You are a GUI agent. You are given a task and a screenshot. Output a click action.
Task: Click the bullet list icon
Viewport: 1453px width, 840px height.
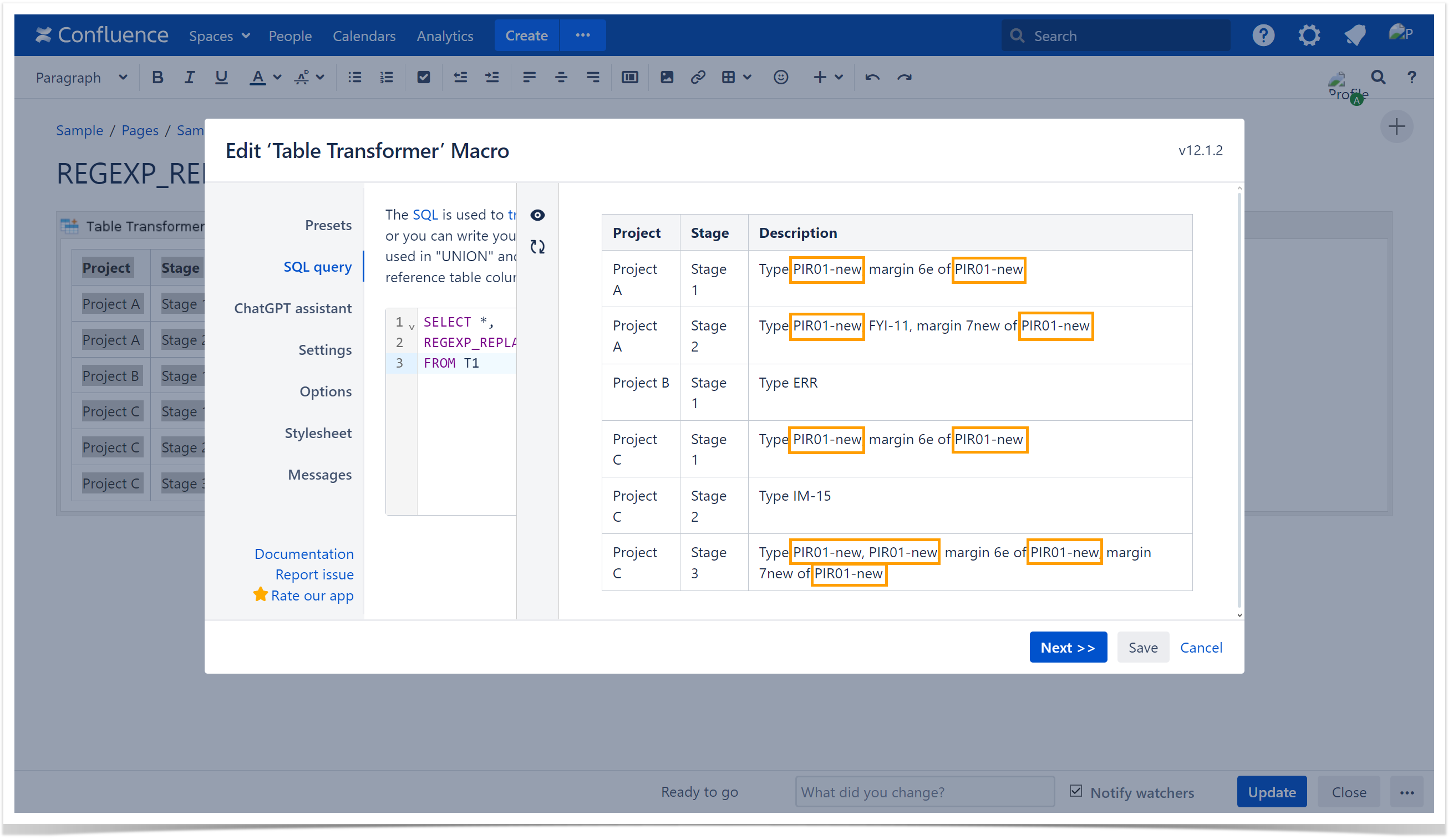point(354,77)
